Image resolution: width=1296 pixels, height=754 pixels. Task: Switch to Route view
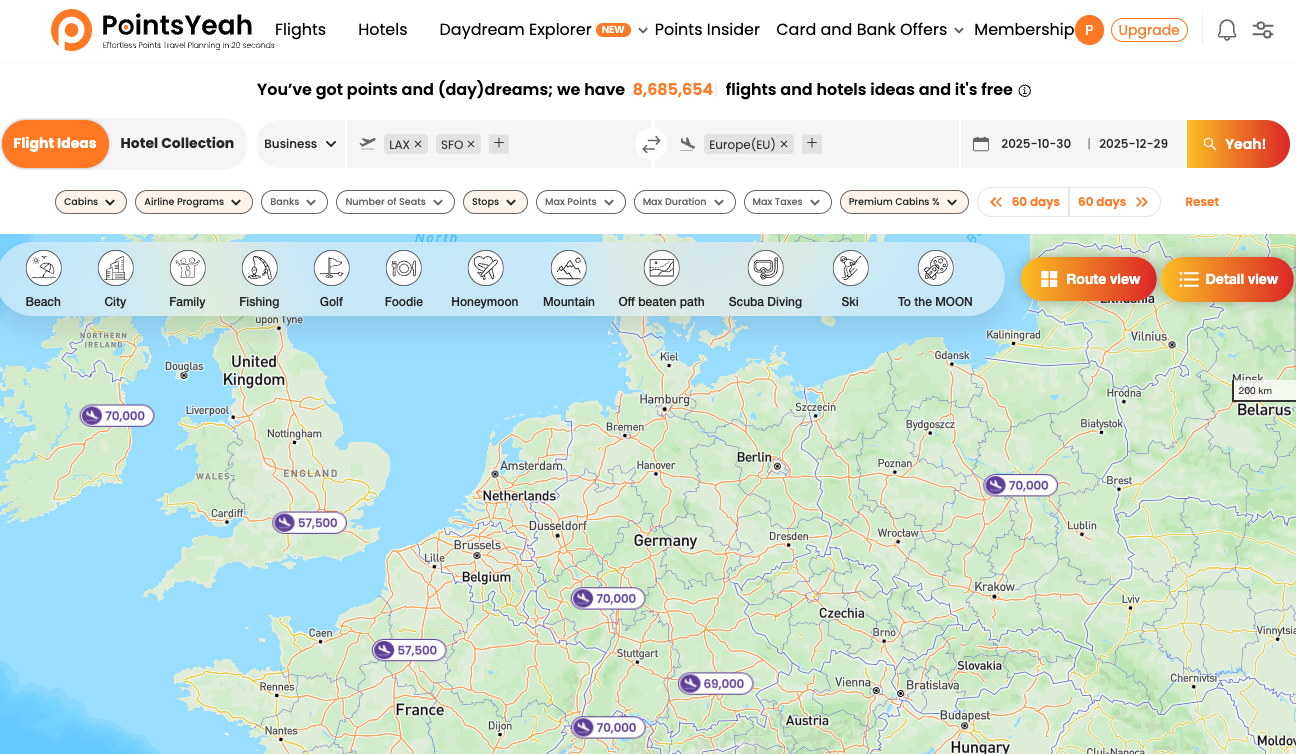point(1088,279)
